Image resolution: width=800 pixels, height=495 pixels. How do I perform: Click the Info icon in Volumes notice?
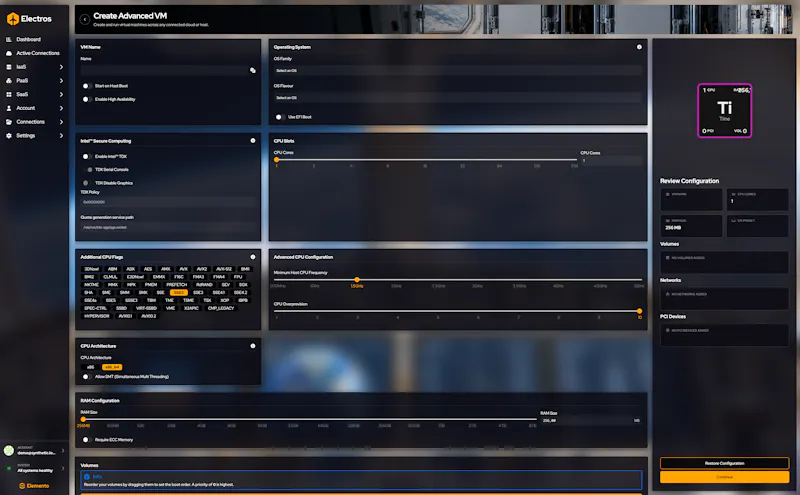87,477
